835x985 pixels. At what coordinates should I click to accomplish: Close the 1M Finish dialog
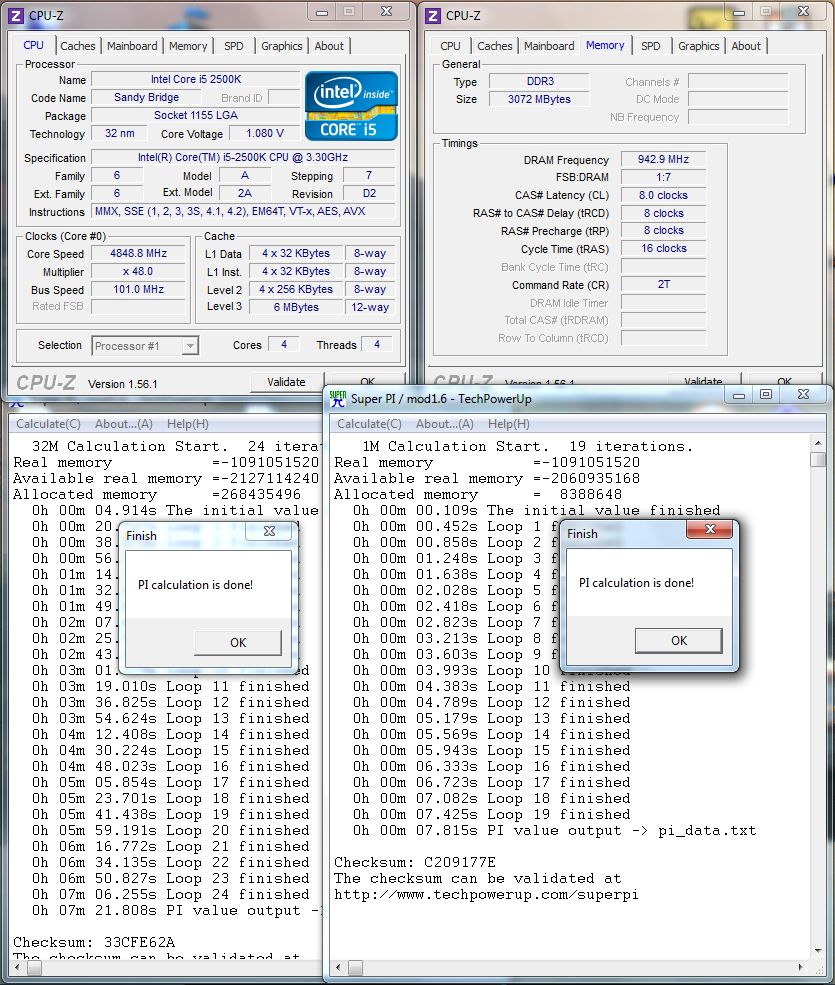[710, 530]
